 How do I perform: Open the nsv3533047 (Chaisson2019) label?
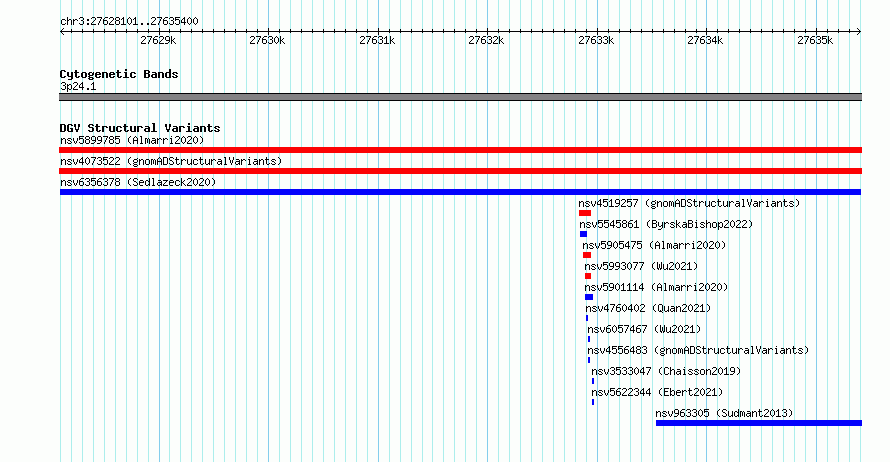click(x=666, y=371)
